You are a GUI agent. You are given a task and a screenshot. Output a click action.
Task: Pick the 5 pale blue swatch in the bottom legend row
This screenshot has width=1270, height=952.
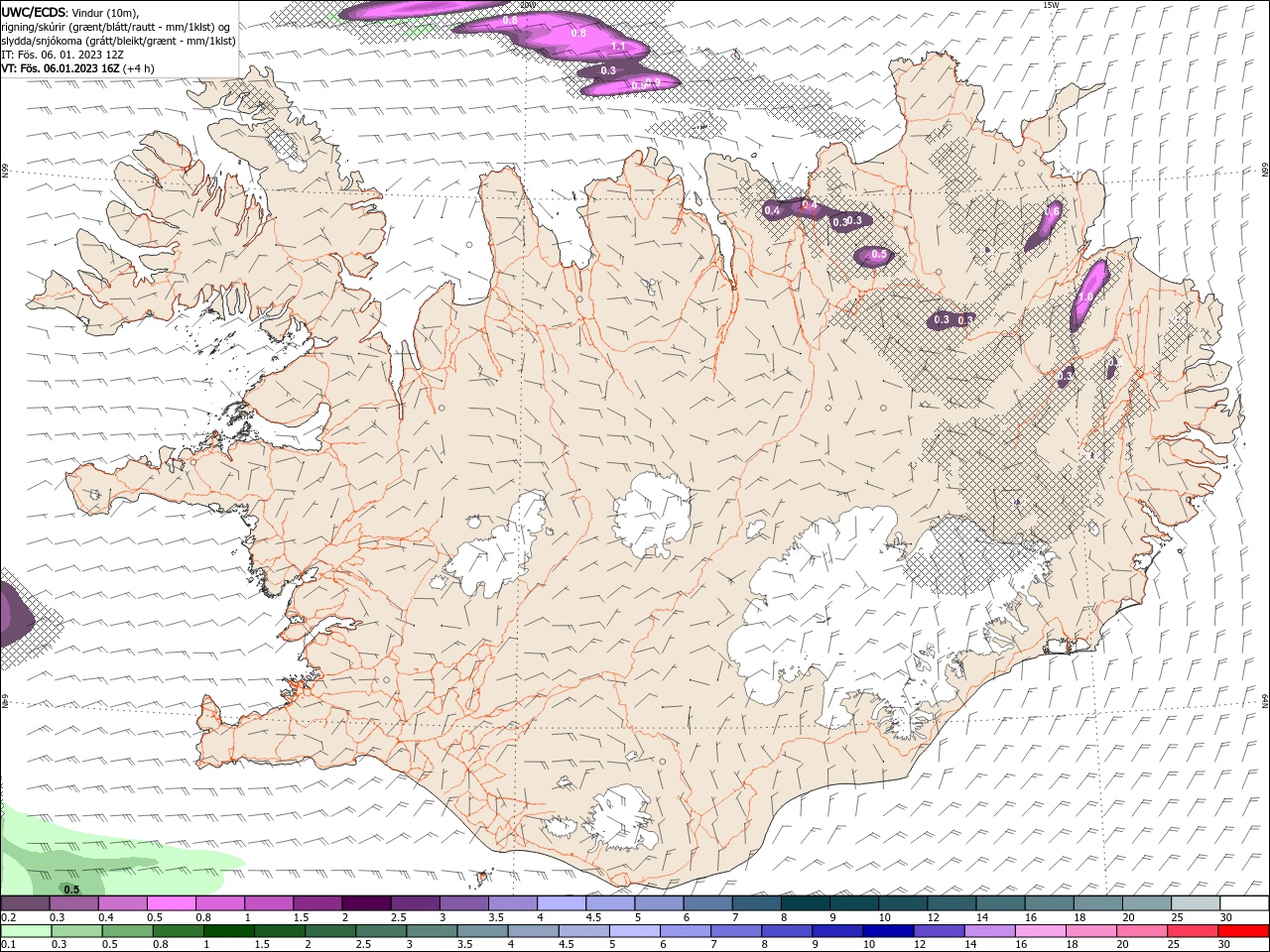(x=634, y=931)
